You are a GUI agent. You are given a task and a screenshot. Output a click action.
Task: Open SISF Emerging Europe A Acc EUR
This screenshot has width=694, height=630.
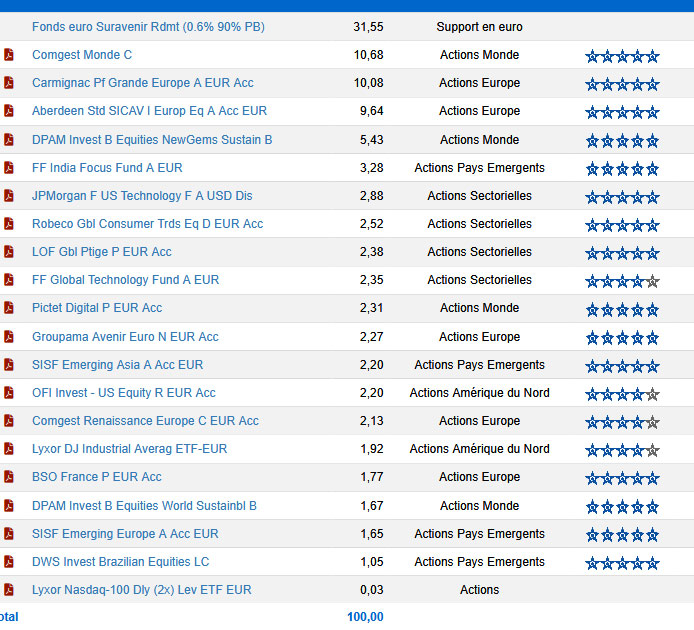point(125,533)
